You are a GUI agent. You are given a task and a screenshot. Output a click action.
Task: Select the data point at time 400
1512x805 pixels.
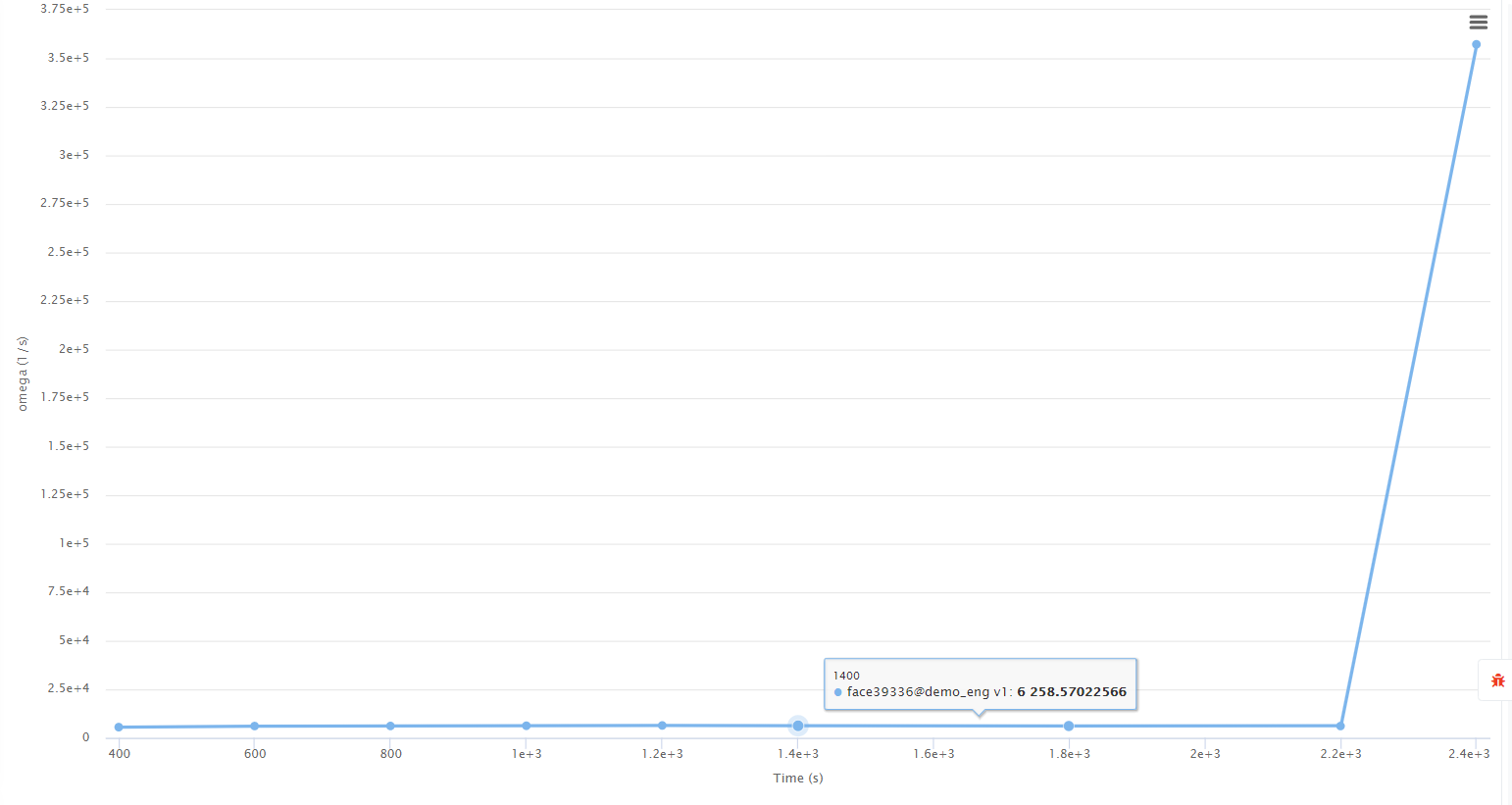119,728
